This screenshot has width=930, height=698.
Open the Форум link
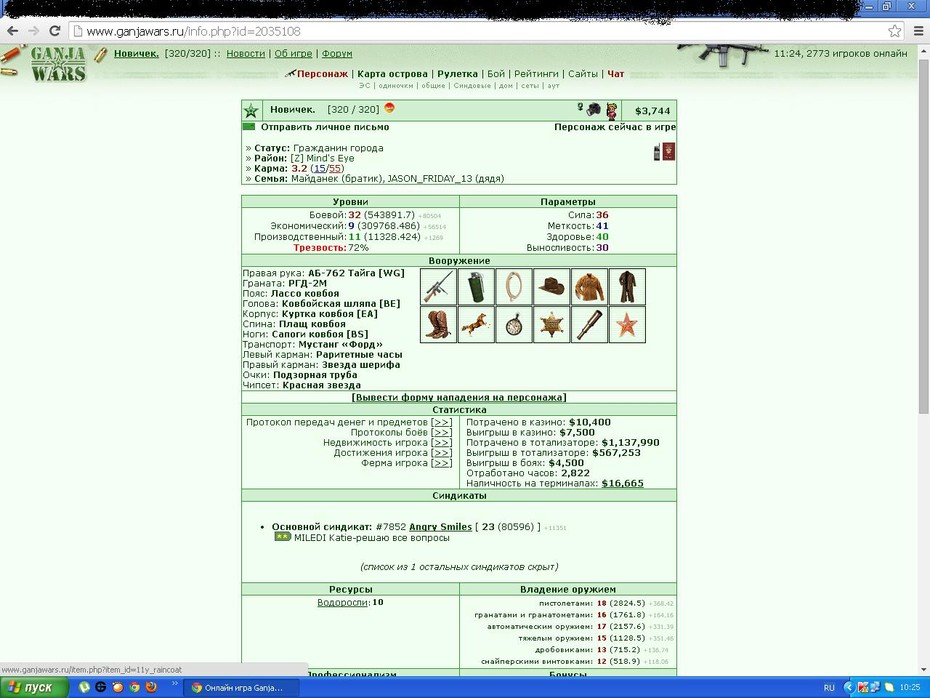[x=337, y=53]
